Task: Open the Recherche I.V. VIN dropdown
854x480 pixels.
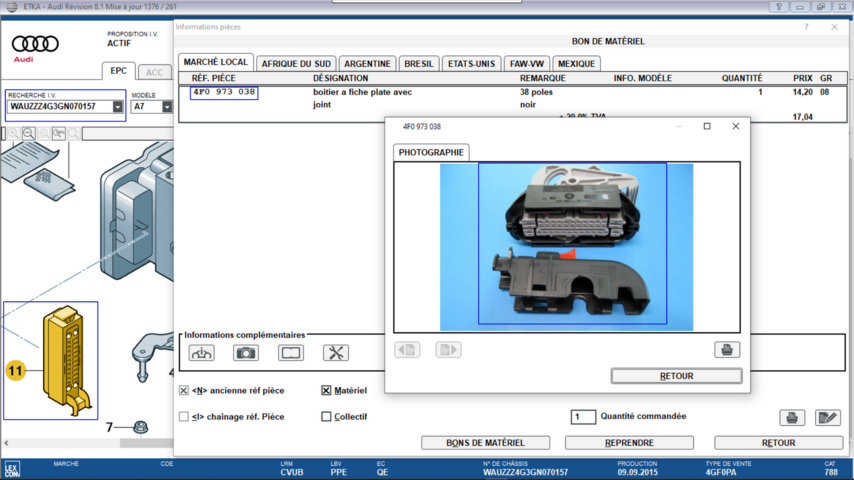Action: click(118, 107)
